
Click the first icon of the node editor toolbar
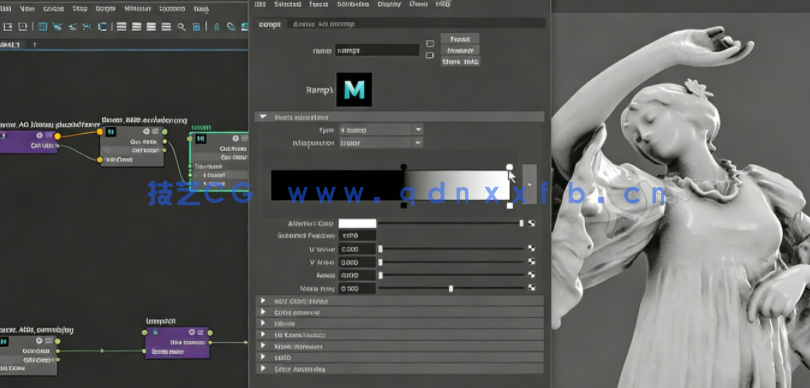pos(8,27)
